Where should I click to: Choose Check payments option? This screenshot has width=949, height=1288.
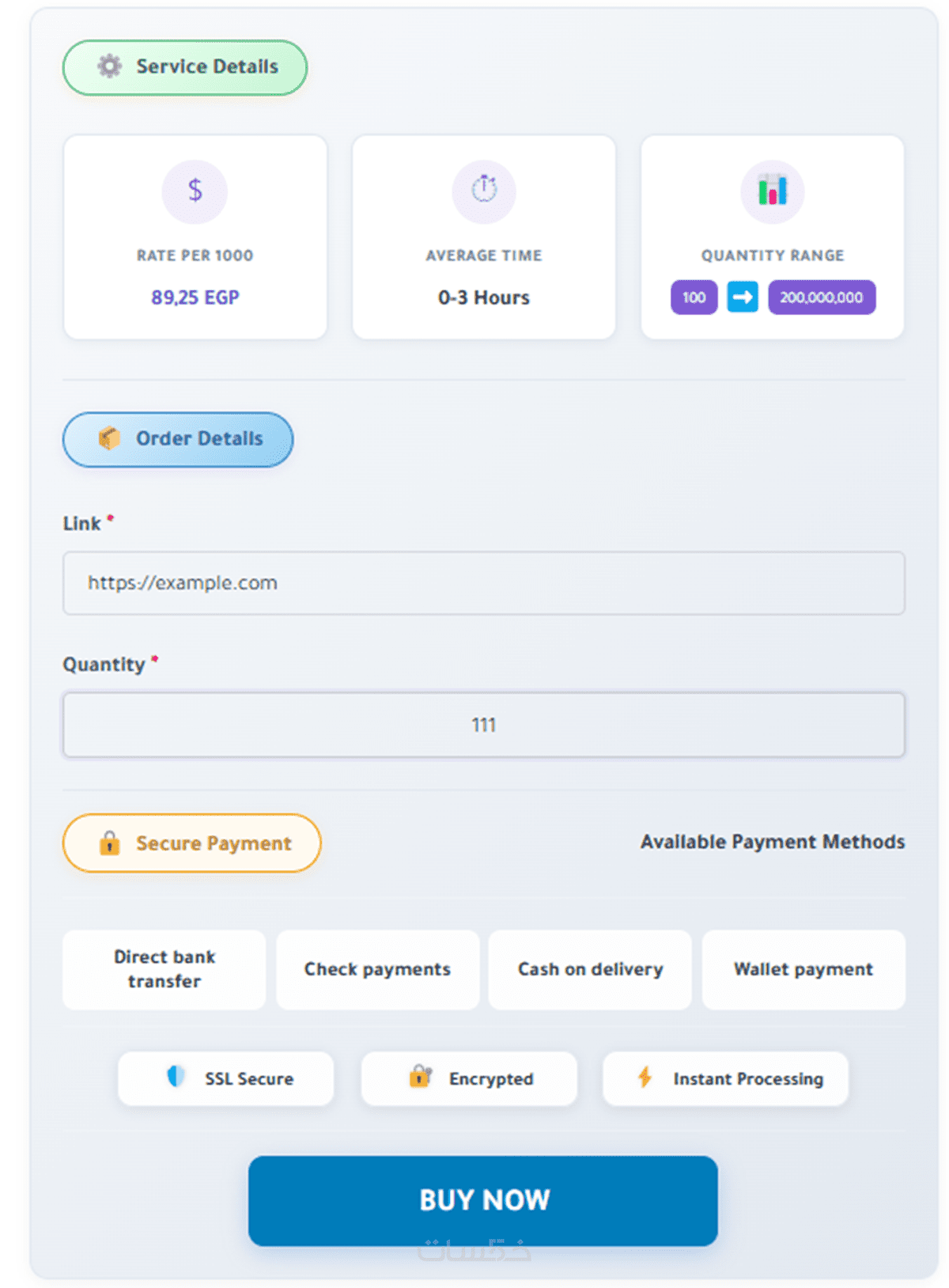coord(377,969)
